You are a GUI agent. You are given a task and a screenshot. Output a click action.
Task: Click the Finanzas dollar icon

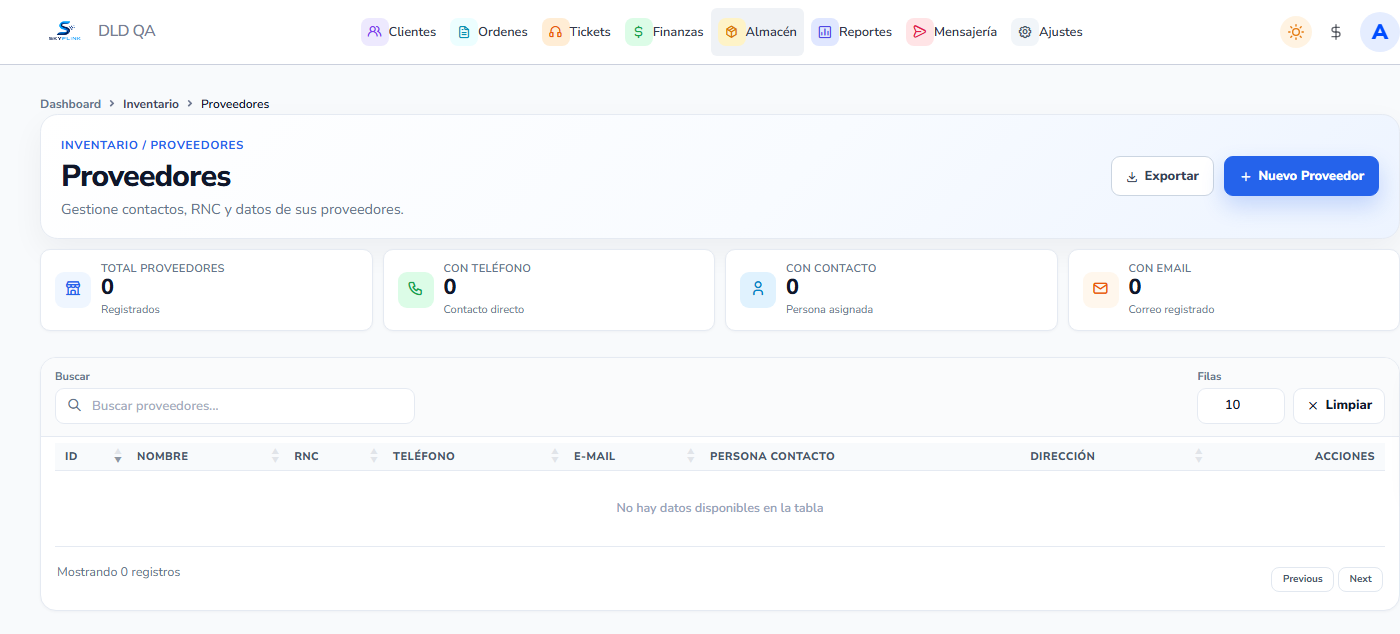pos(638,32)
